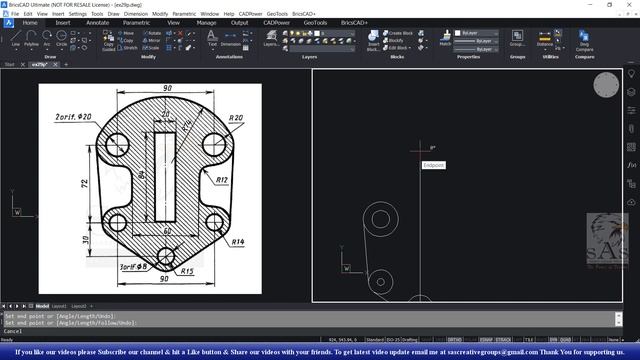The image size is (640, 360).
Task: Click the view navigation compass circle
Action: 606,85
